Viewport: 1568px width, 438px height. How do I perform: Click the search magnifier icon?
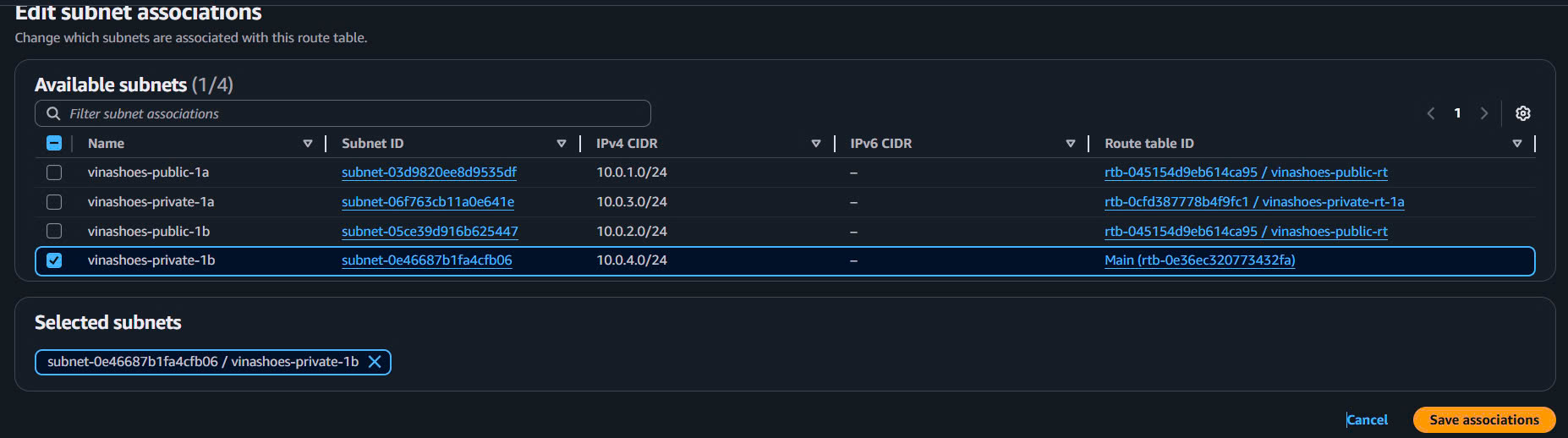tap(53, 113)
